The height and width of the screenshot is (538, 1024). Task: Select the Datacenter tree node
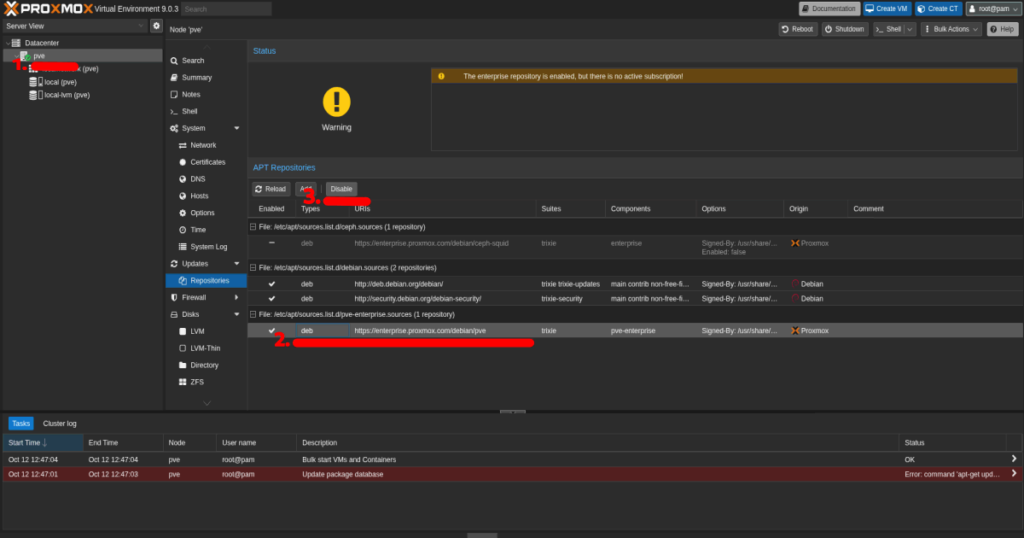[42, 43]
